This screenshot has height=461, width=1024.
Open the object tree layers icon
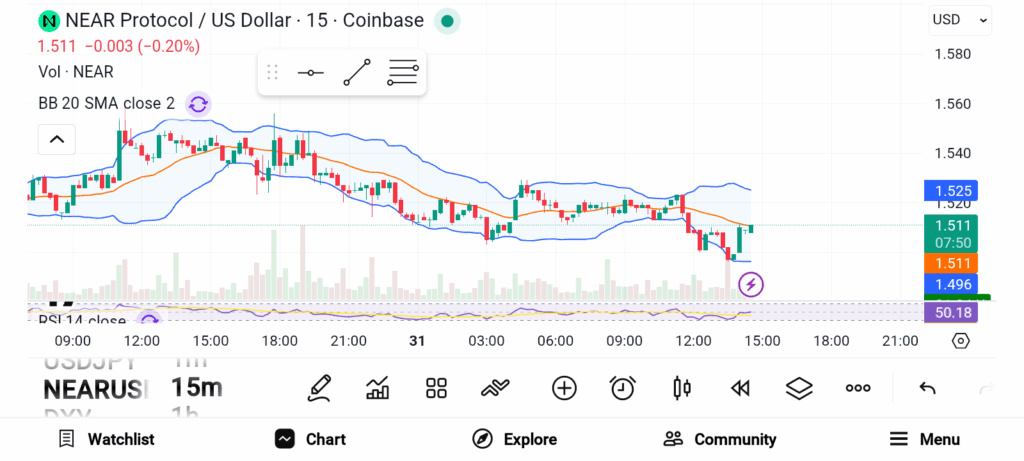click(x=798, y=388)
